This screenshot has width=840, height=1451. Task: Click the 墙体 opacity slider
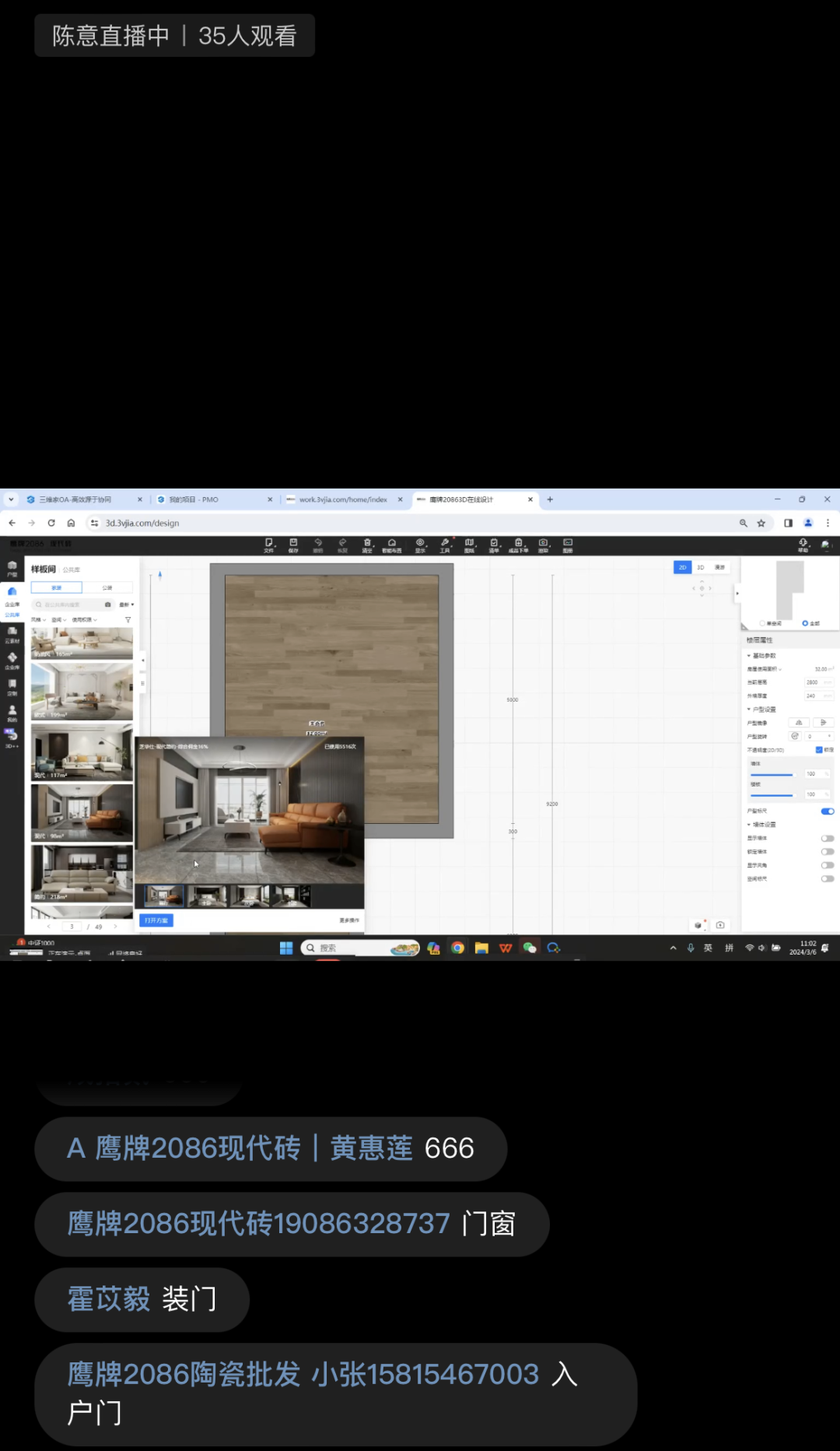coord(772,775)
